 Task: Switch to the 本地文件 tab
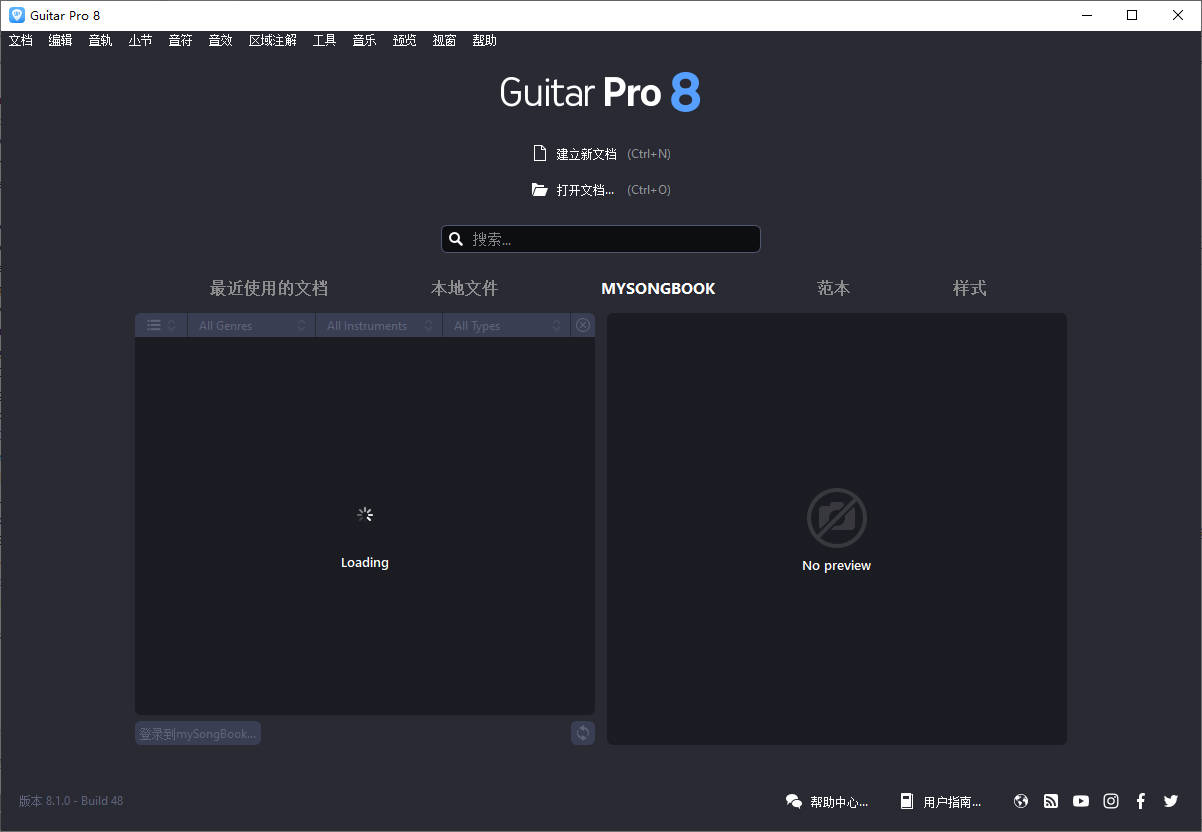pos(464,288)
